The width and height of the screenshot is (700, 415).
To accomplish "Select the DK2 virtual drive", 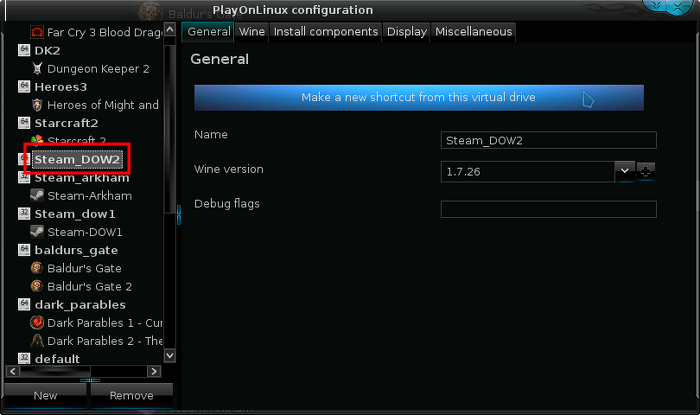I will [x=47, y=50].
